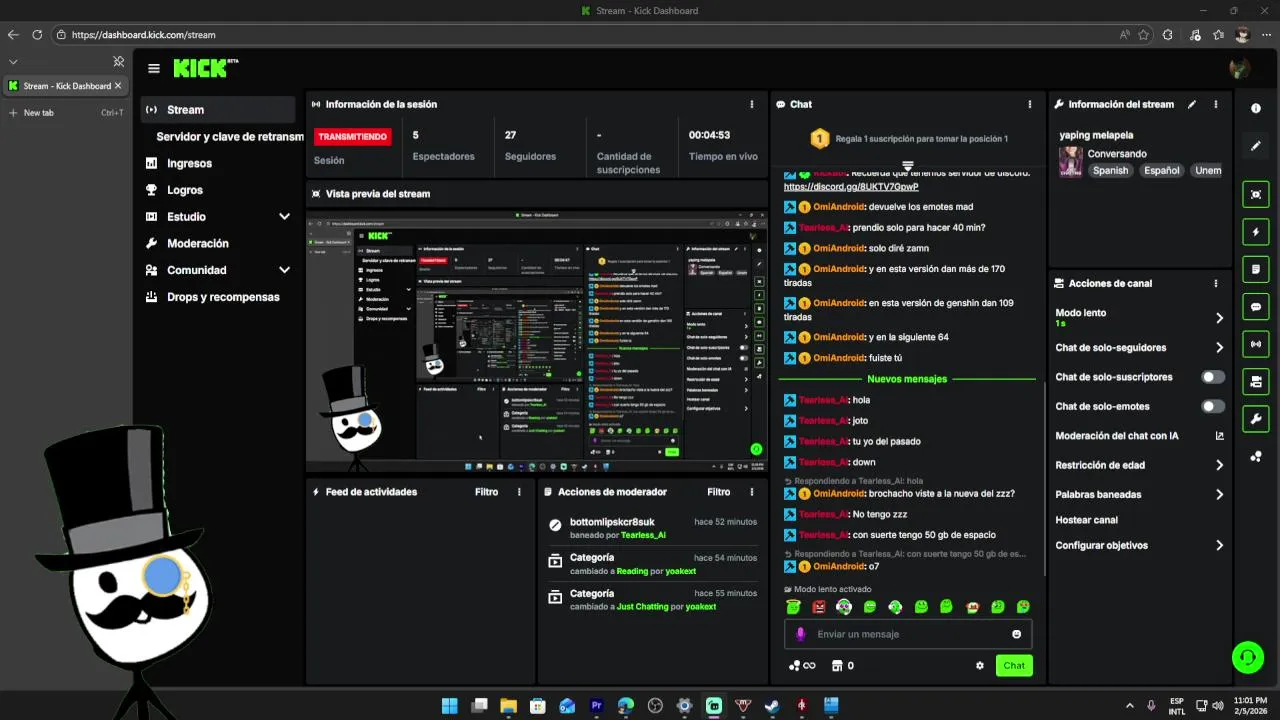Open File Explorer from the taskbar
Image resolution: width=1280 pixels, height=720 pixels.
tap(509, 705)
